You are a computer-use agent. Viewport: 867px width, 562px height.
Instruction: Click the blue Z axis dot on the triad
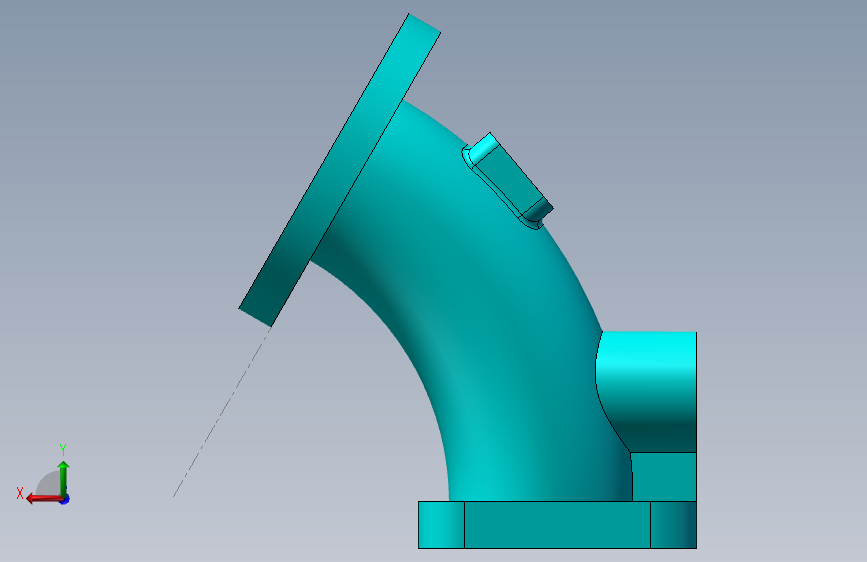click(65, 500)
